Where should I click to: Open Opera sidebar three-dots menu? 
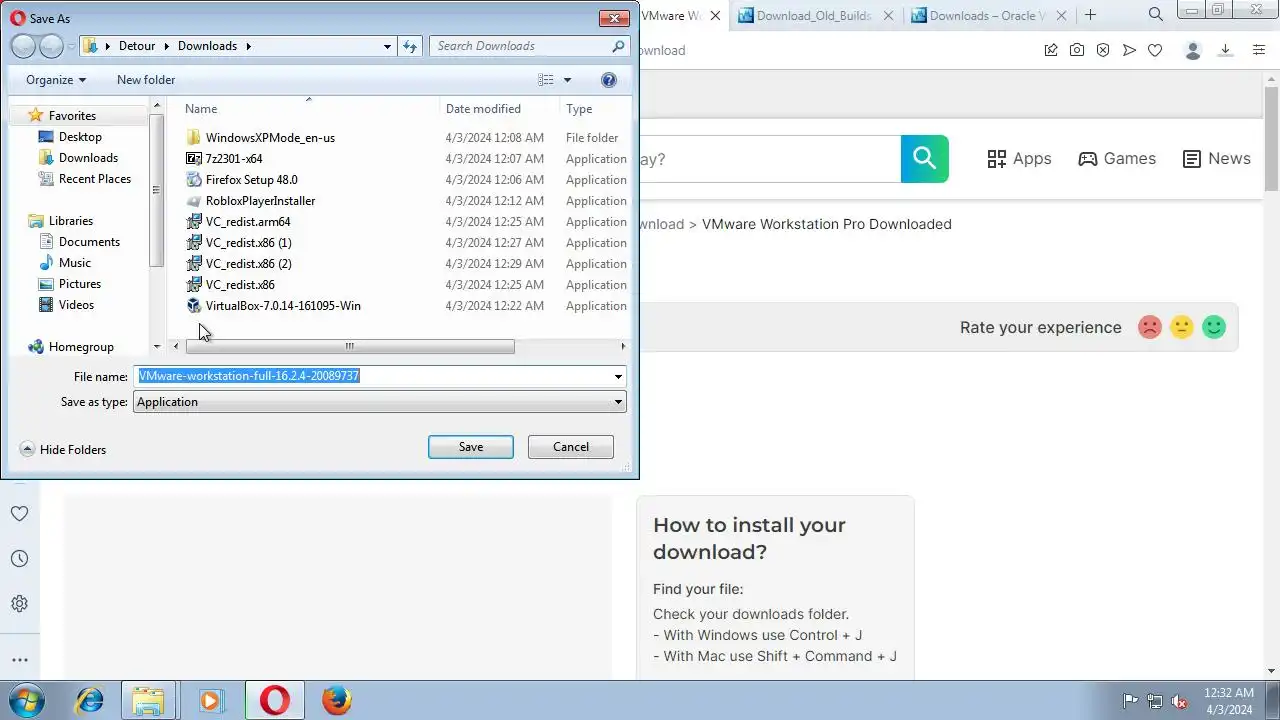click(x=19, y=660)
